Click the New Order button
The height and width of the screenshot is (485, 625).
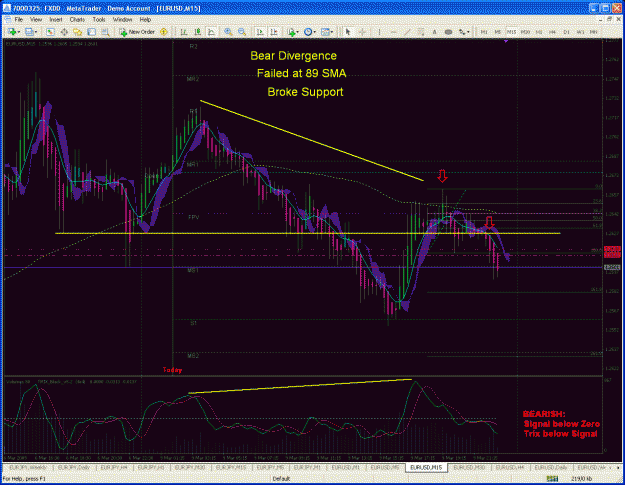(137, 32)
